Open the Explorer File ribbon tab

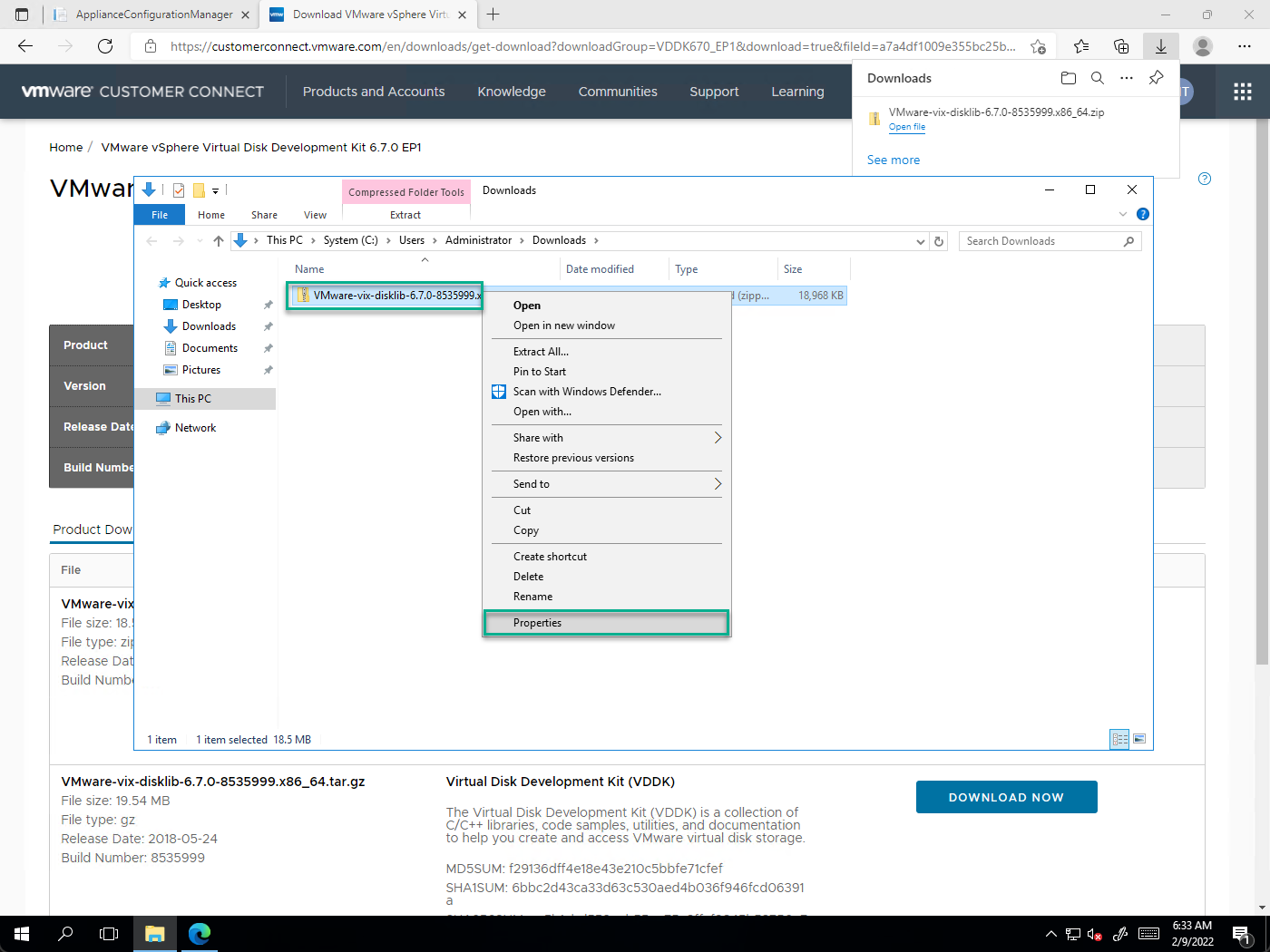pyautogui.click(x=160, y=215)
